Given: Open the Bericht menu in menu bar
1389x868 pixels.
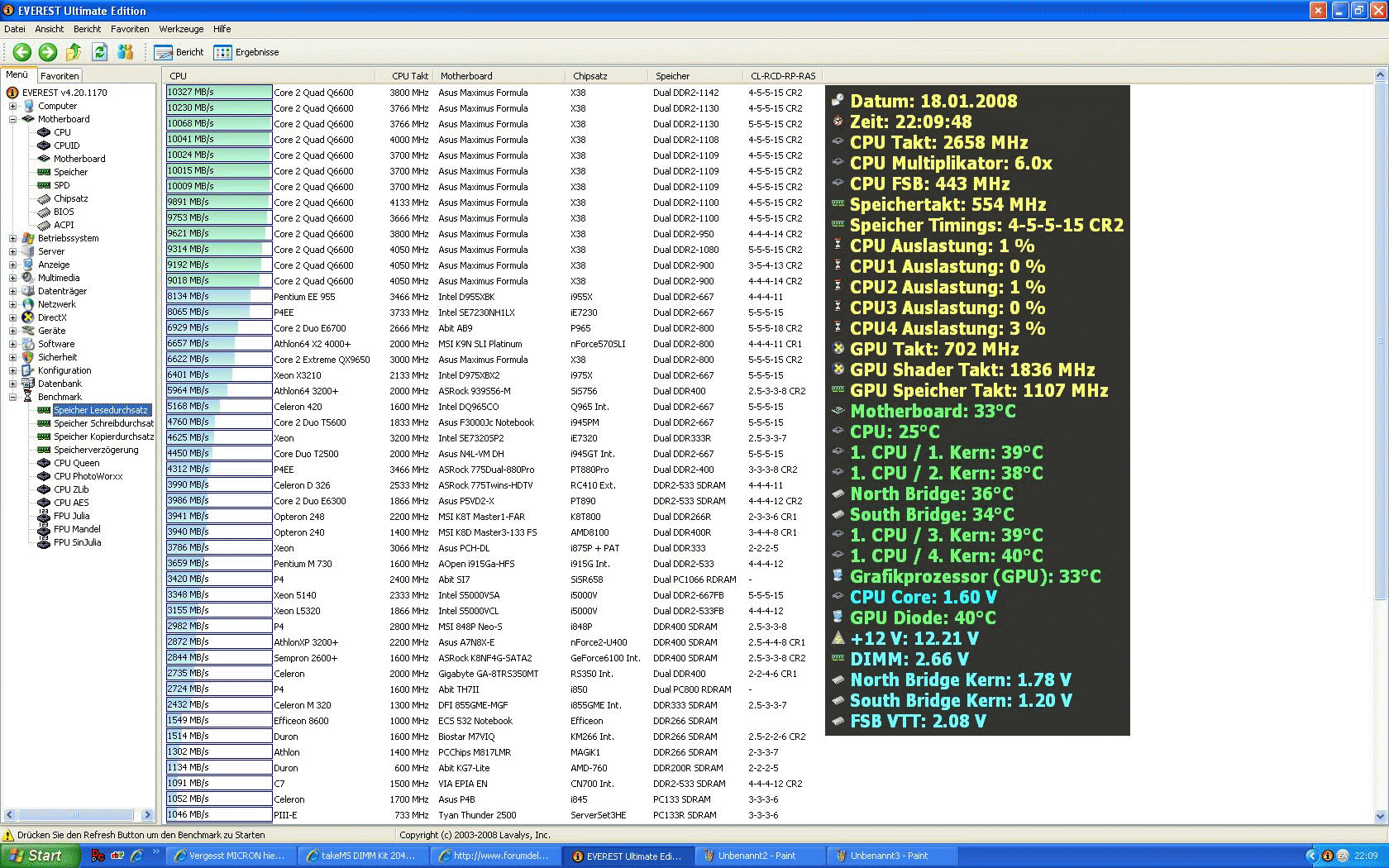Looking at the screenshot, I should [x=87, y=29].
